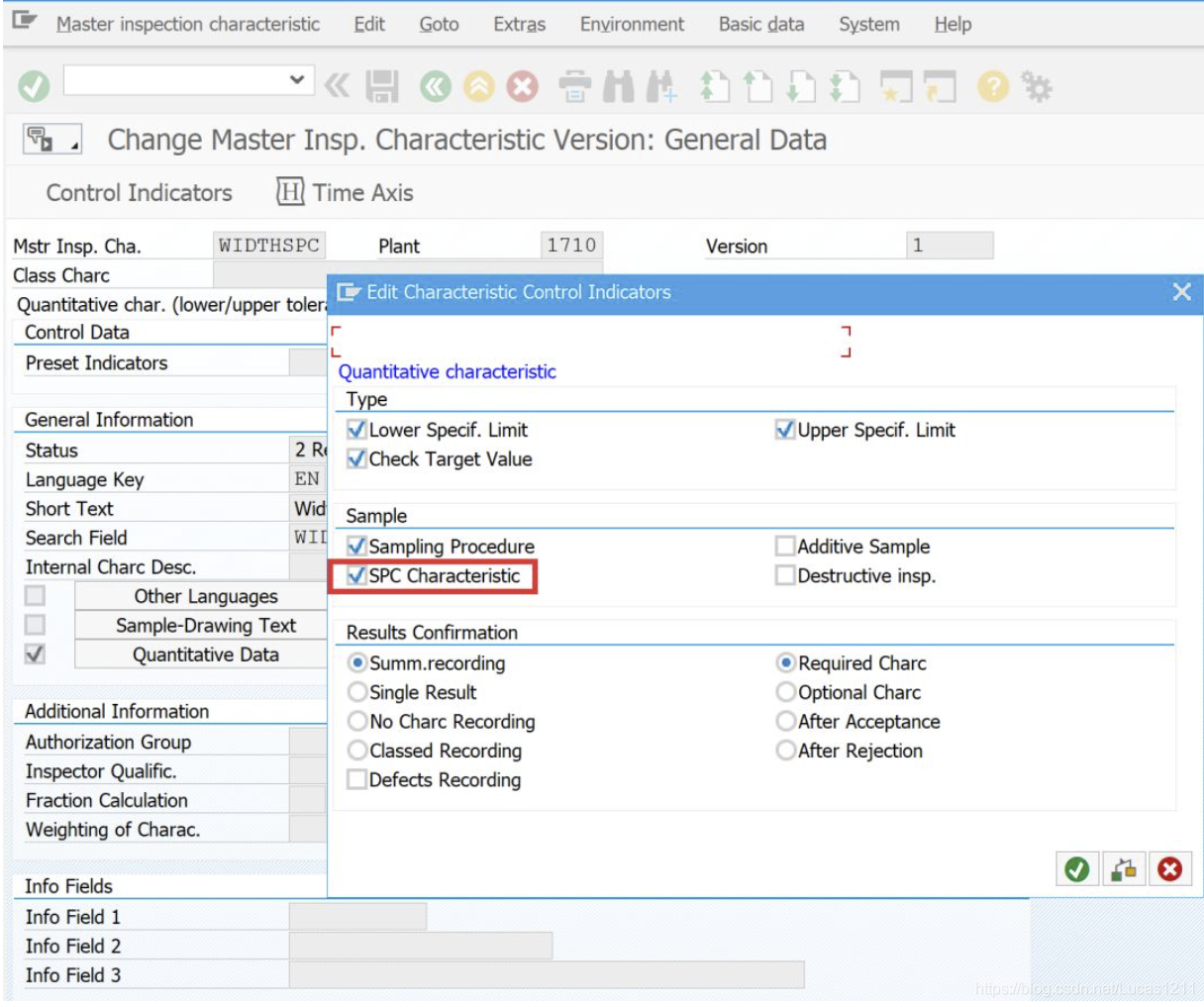
Task: Select Optional Charc radio button
Action: (x=786, y=692)
